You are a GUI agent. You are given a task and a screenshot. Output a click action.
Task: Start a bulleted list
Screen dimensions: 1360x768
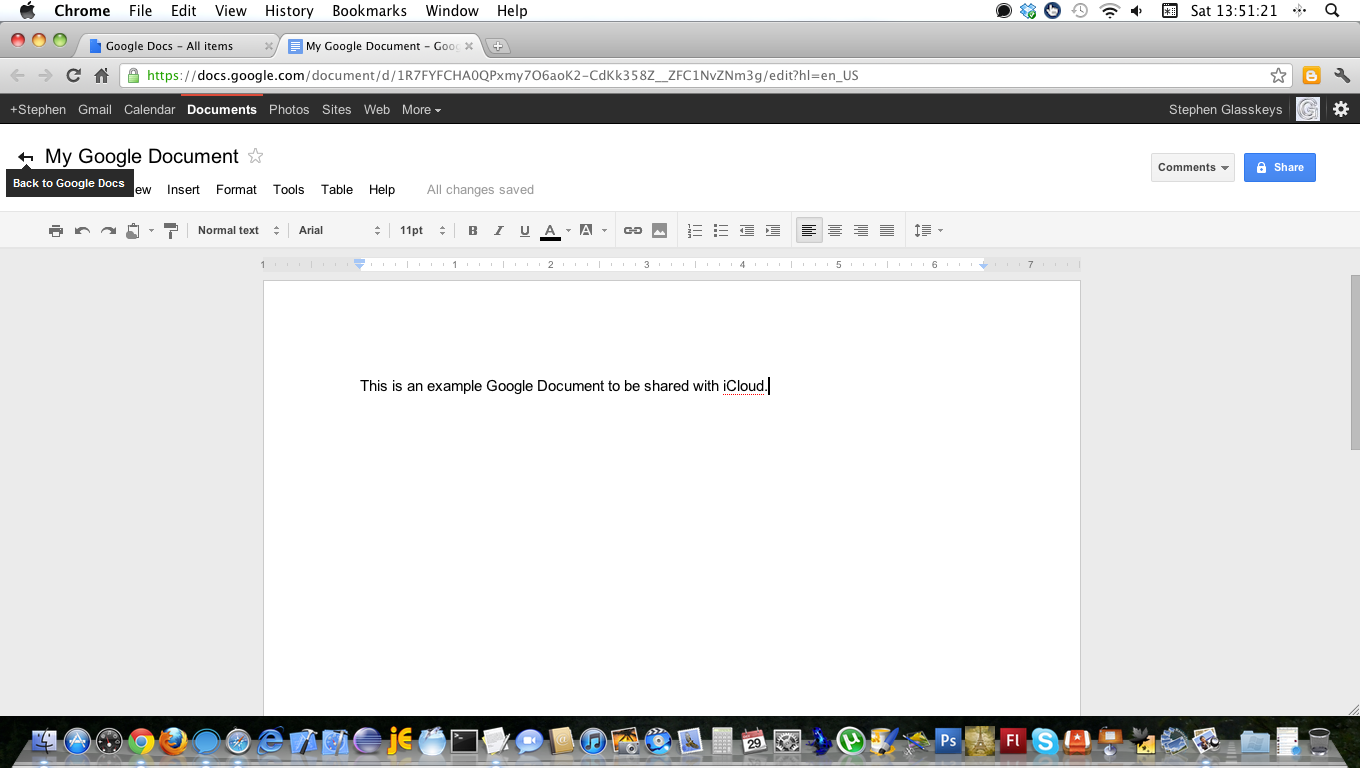pyautogui.click(x=721, y=231)
